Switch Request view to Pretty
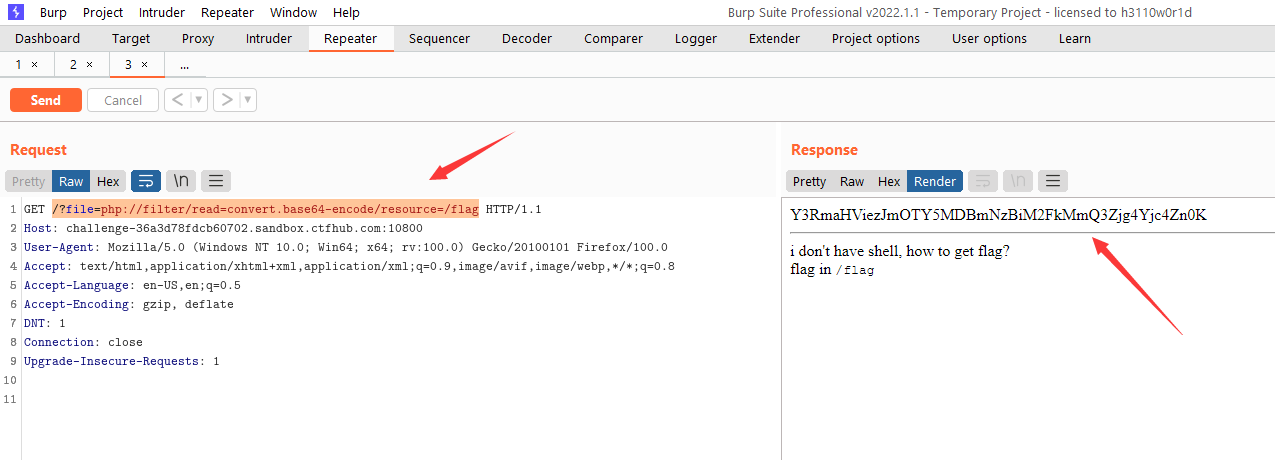This screenshot has width=1275, height=460. [28, 181]
